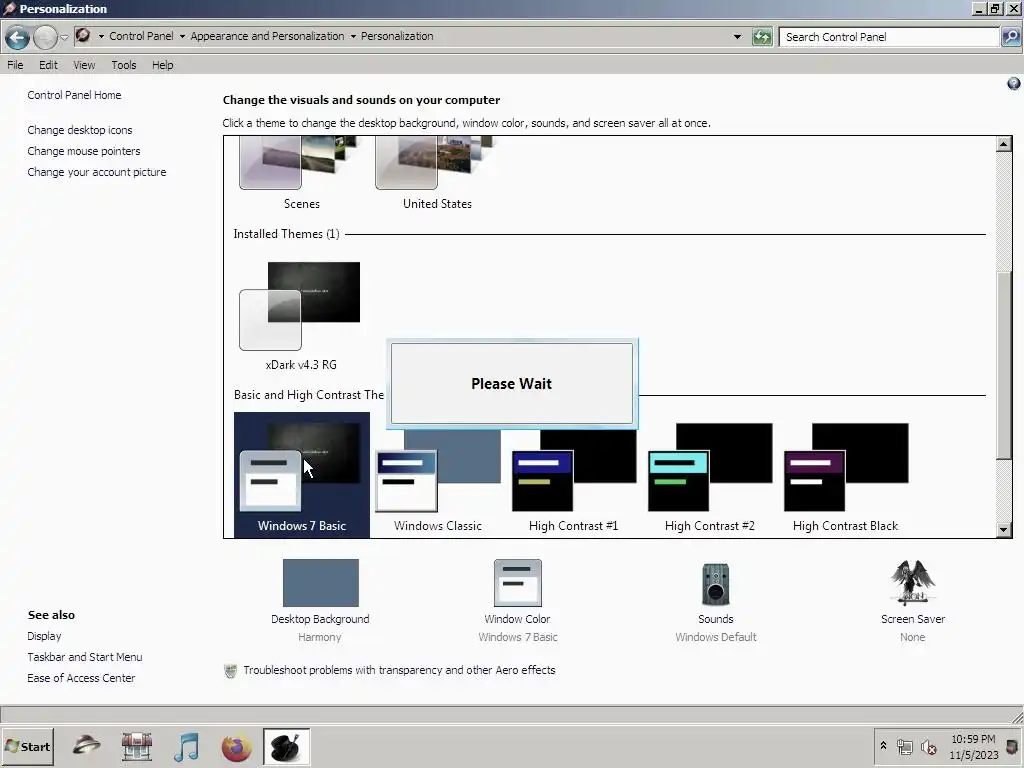1024x768 pixels.
Task: Open Change your account picture link
Action: click(x=97, y=172)
